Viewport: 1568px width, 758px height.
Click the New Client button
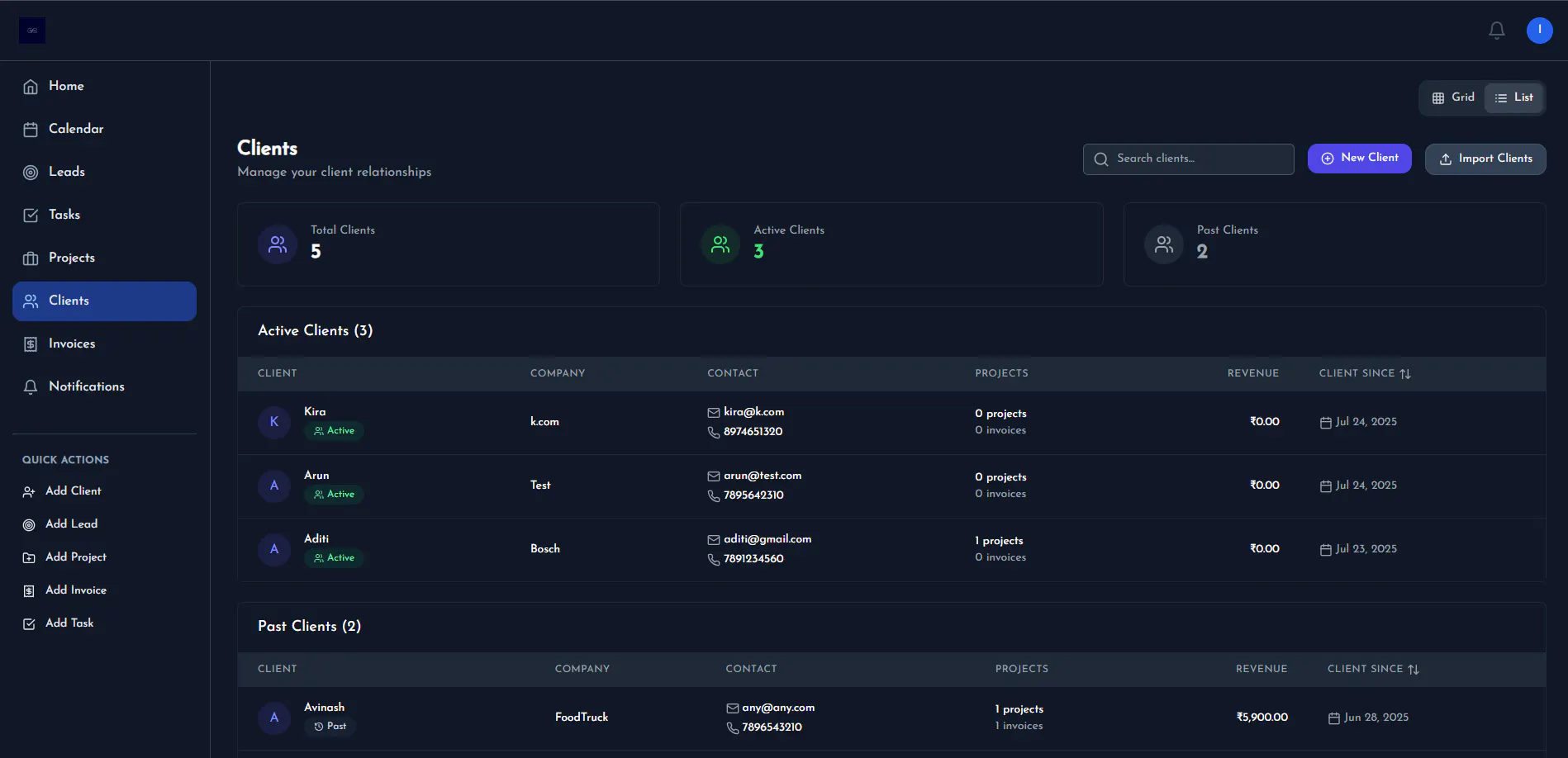point(1359,158)
